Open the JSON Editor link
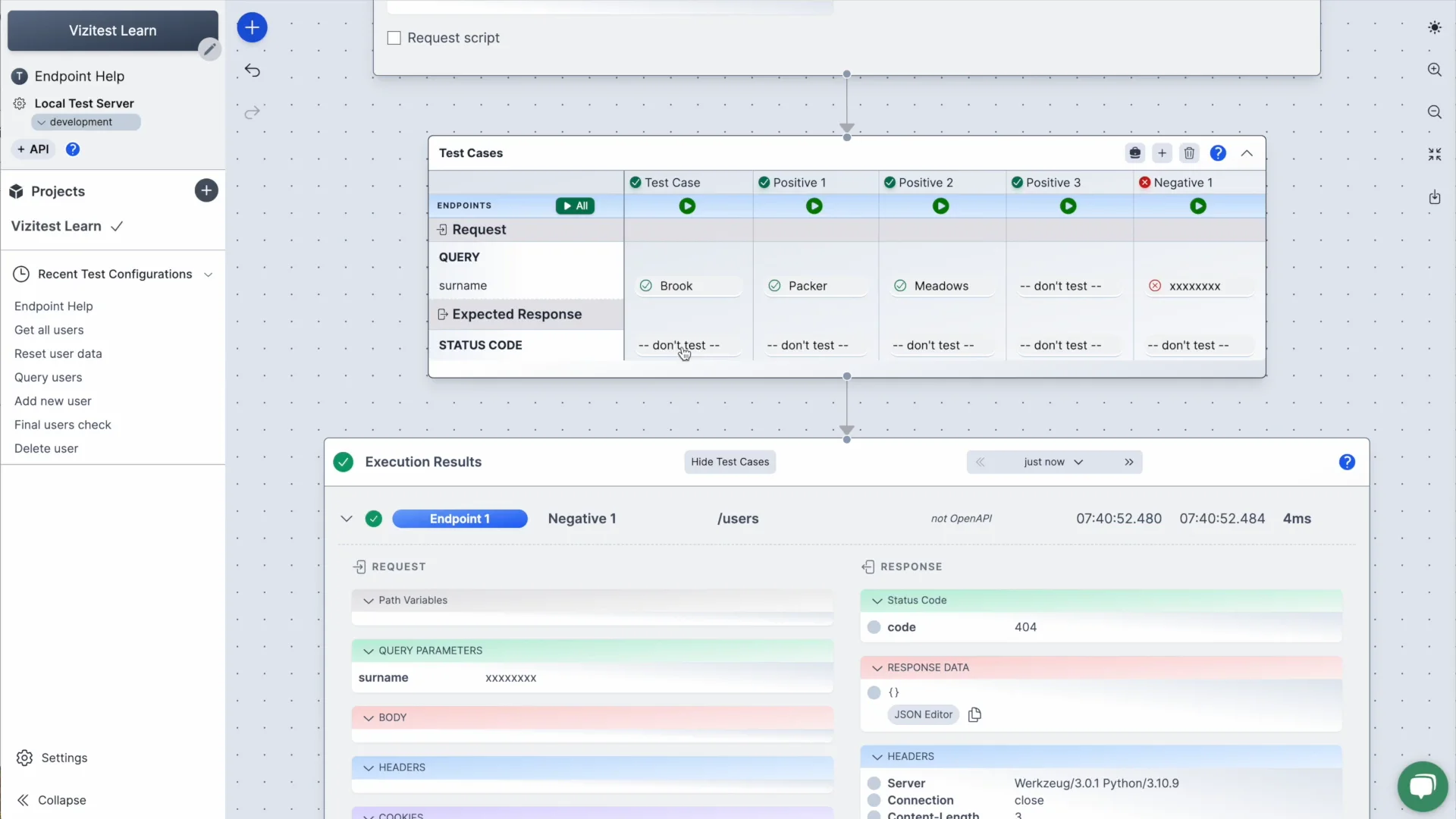This screenshot has height=819, width=1456. (x=922, y=714)
